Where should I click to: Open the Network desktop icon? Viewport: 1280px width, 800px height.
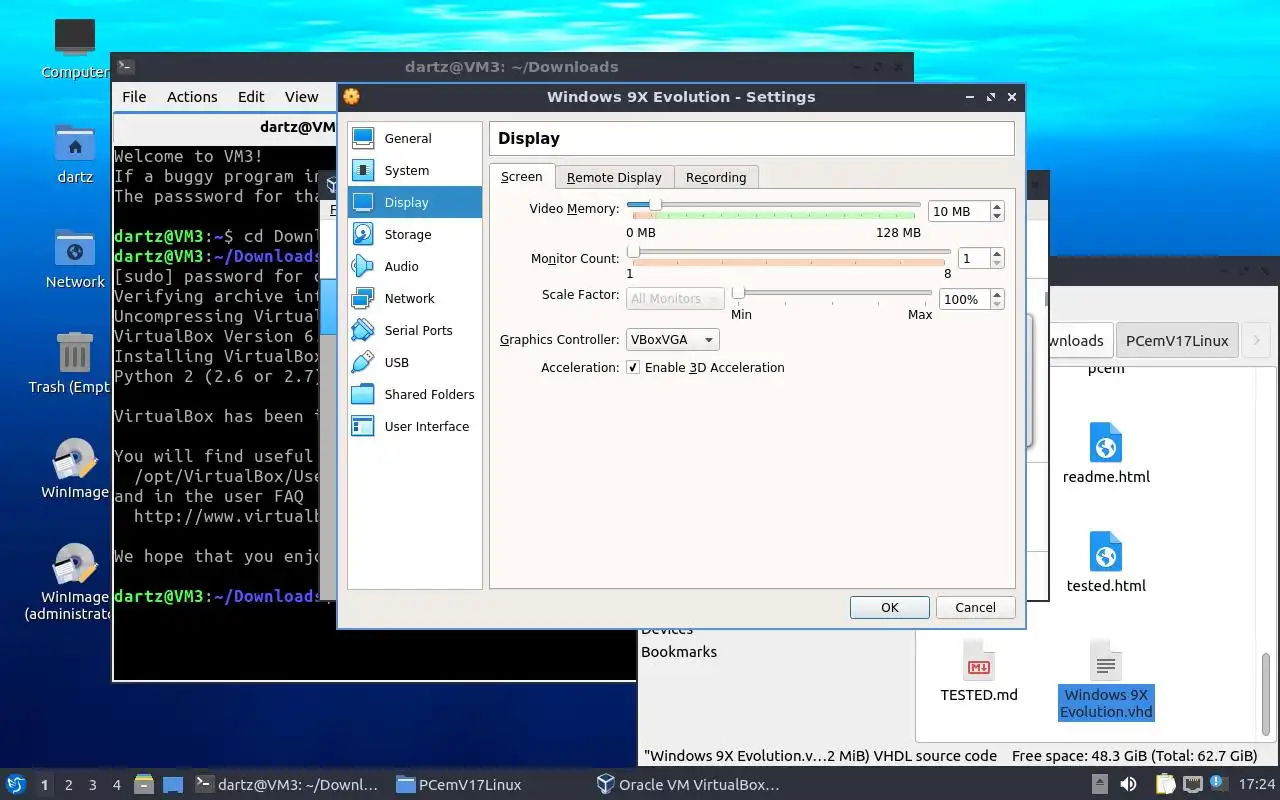75,259
